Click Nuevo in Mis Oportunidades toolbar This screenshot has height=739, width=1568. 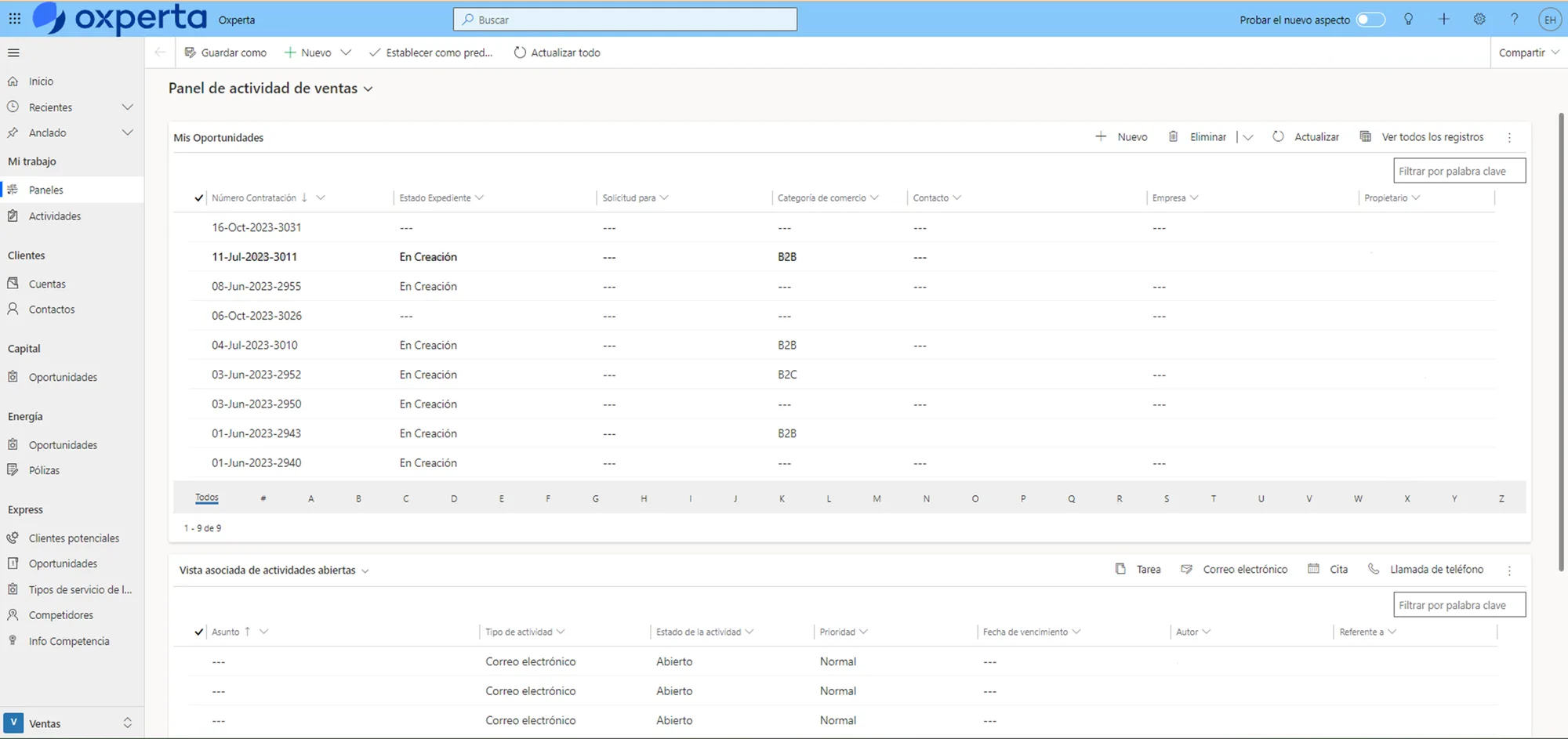1121,137
